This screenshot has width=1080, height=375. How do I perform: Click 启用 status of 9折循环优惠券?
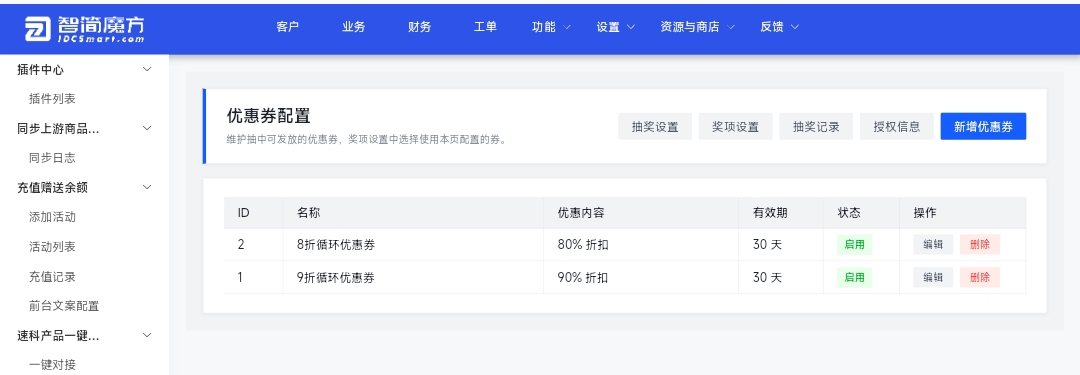pos(854,277)
